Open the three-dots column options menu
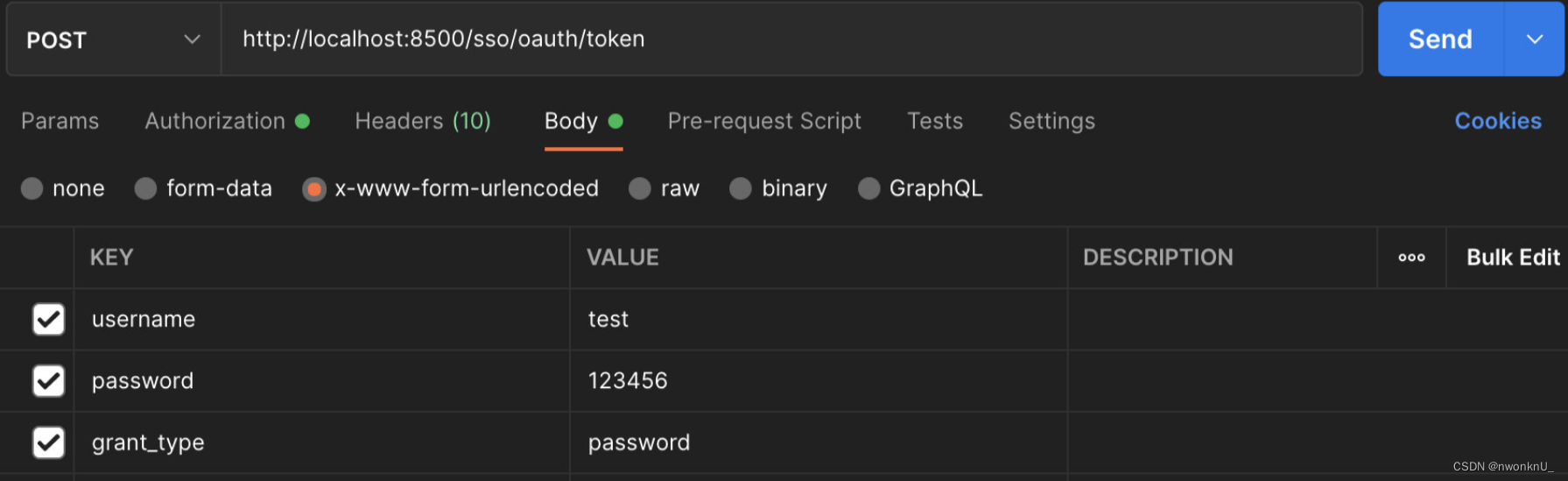This screenshot has width=1568, height=481. [1411, 258]
